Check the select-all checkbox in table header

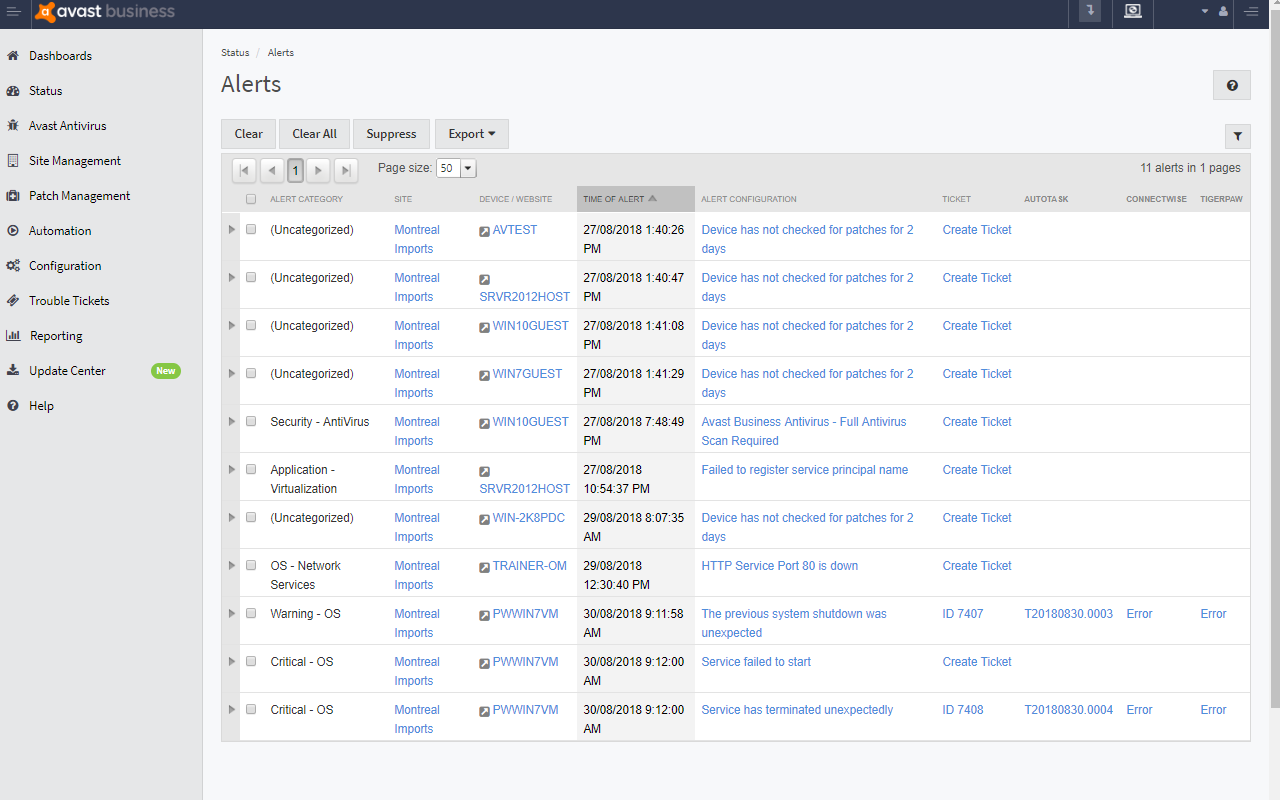(x=252, y=199)
